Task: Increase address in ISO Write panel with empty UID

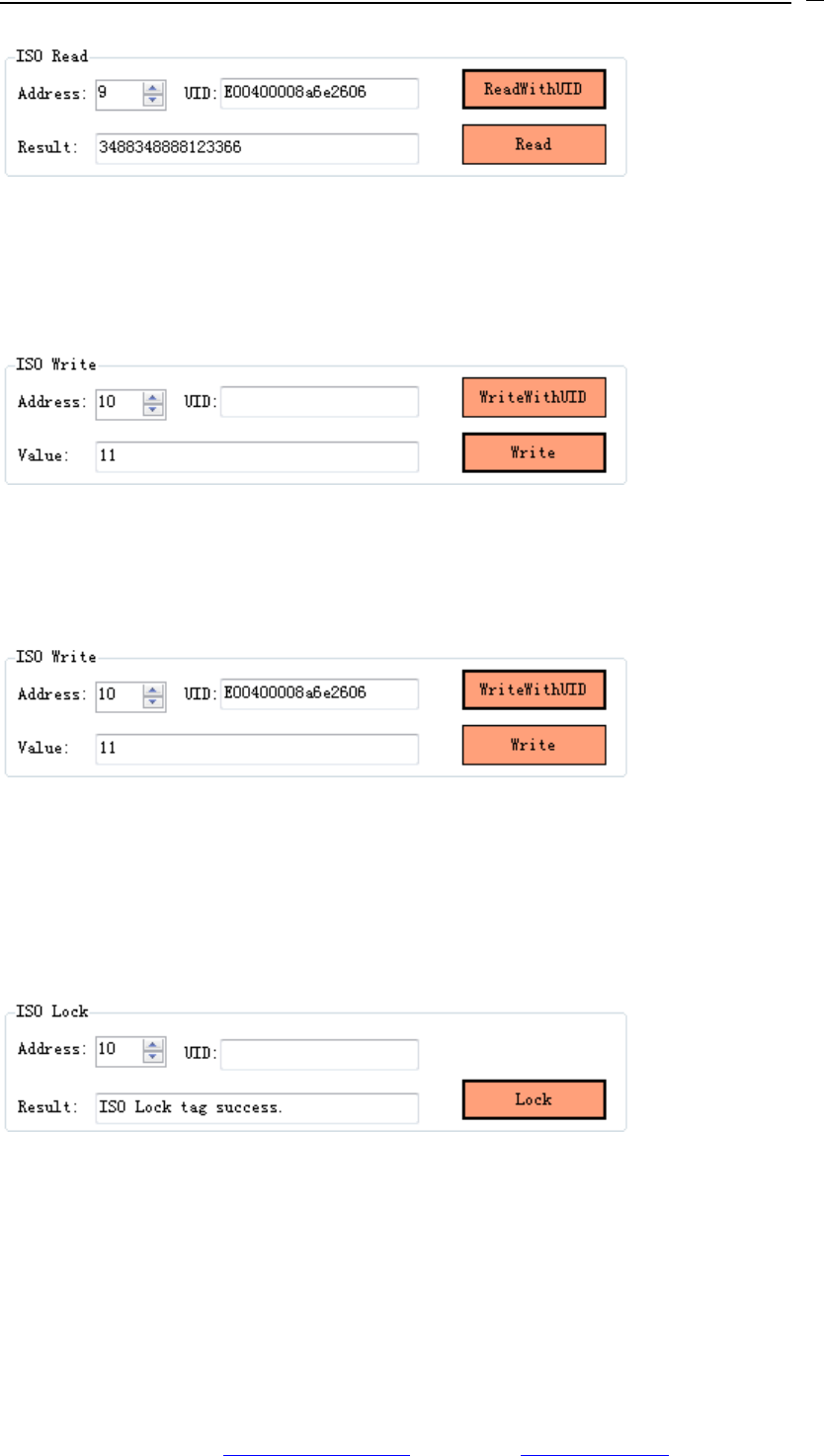Action: tap(153, 397)
